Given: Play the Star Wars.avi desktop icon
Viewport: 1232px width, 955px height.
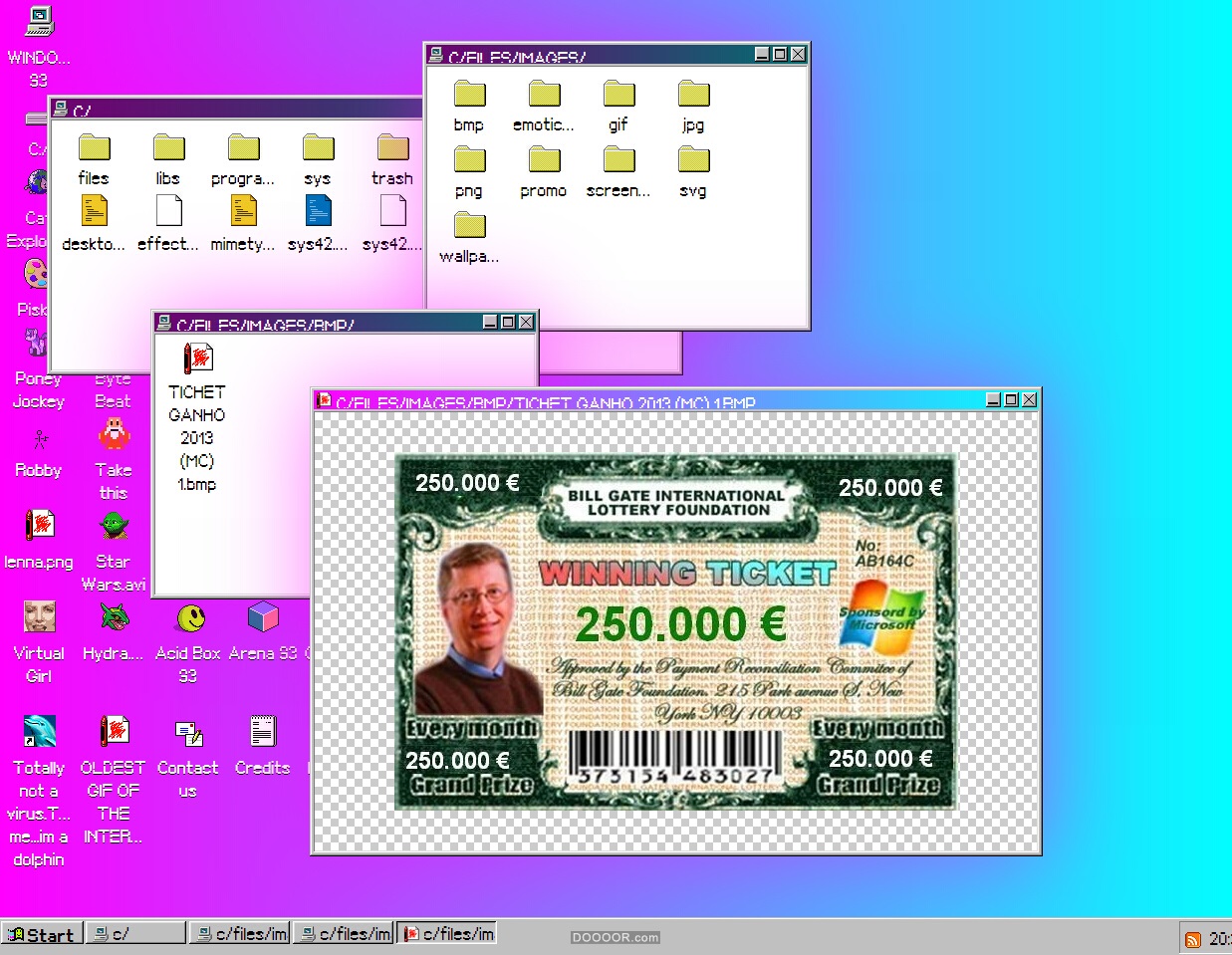Looking at the screenshot, I should tap(114, 525).
